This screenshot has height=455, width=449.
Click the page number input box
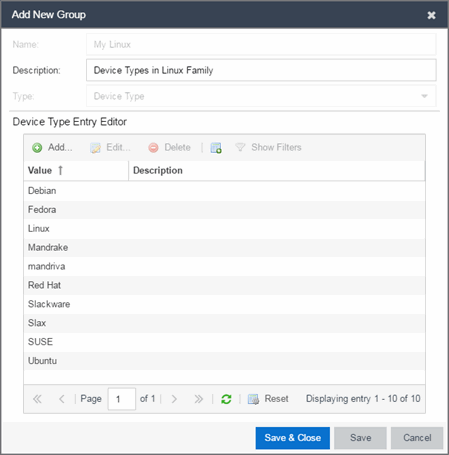point(122,399)
